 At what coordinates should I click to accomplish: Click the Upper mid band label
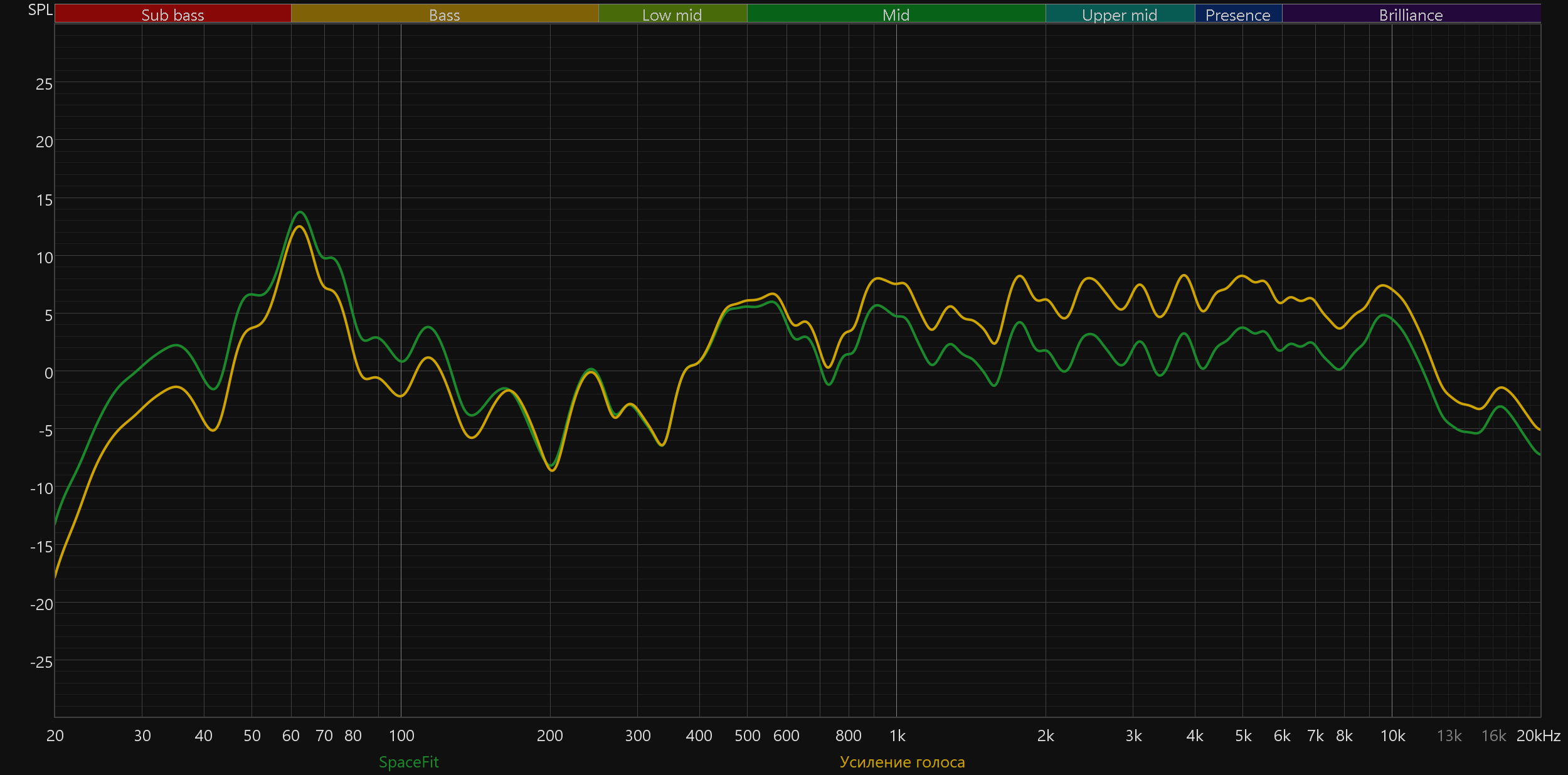coord(1120,14)
